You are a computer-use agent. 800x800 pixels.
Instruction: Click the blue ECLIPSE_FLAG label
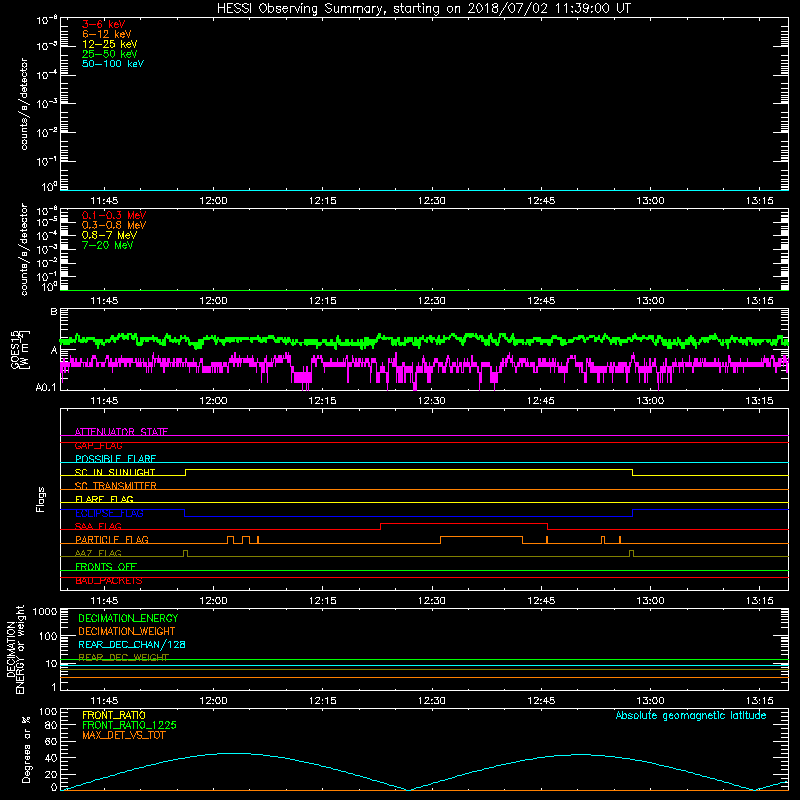(109, 513)
